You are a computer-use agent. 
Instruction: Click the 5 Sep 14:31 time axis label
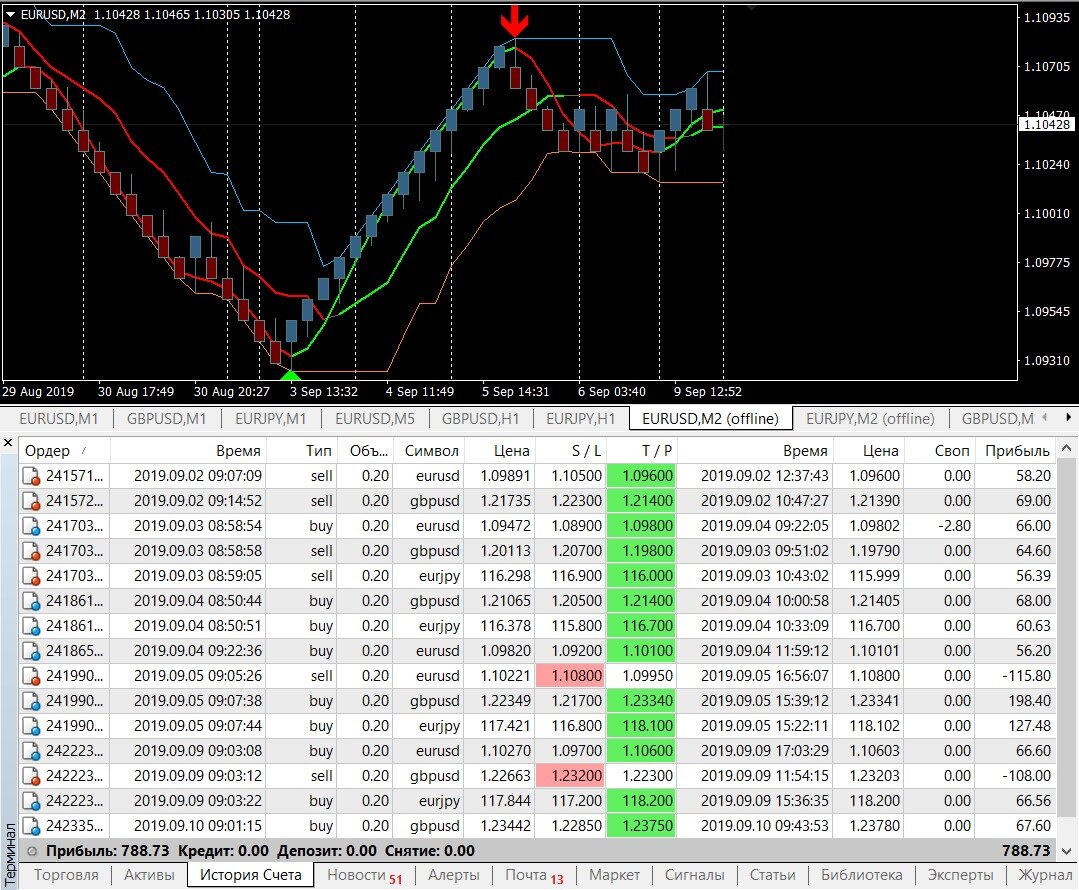click(x=515, y=392)
